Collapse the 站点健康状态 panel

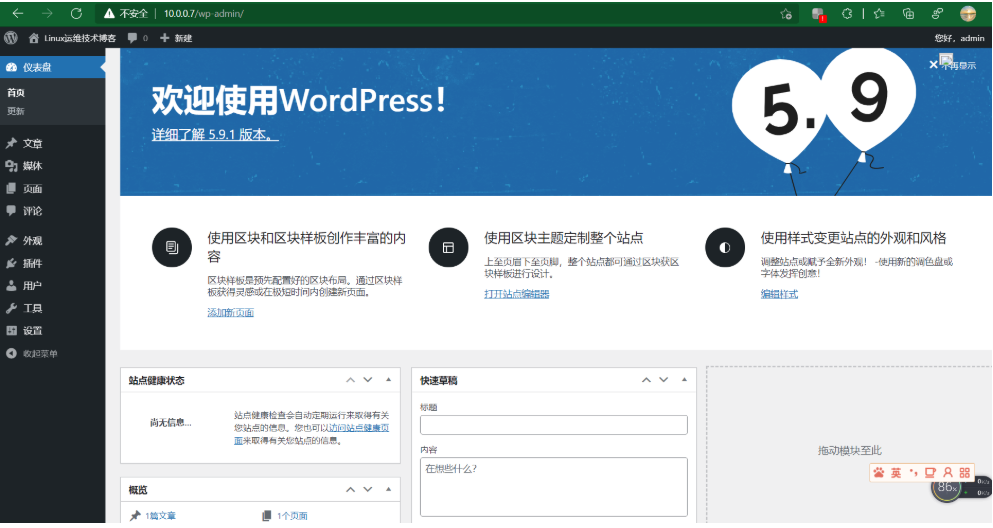pos(388,380)
